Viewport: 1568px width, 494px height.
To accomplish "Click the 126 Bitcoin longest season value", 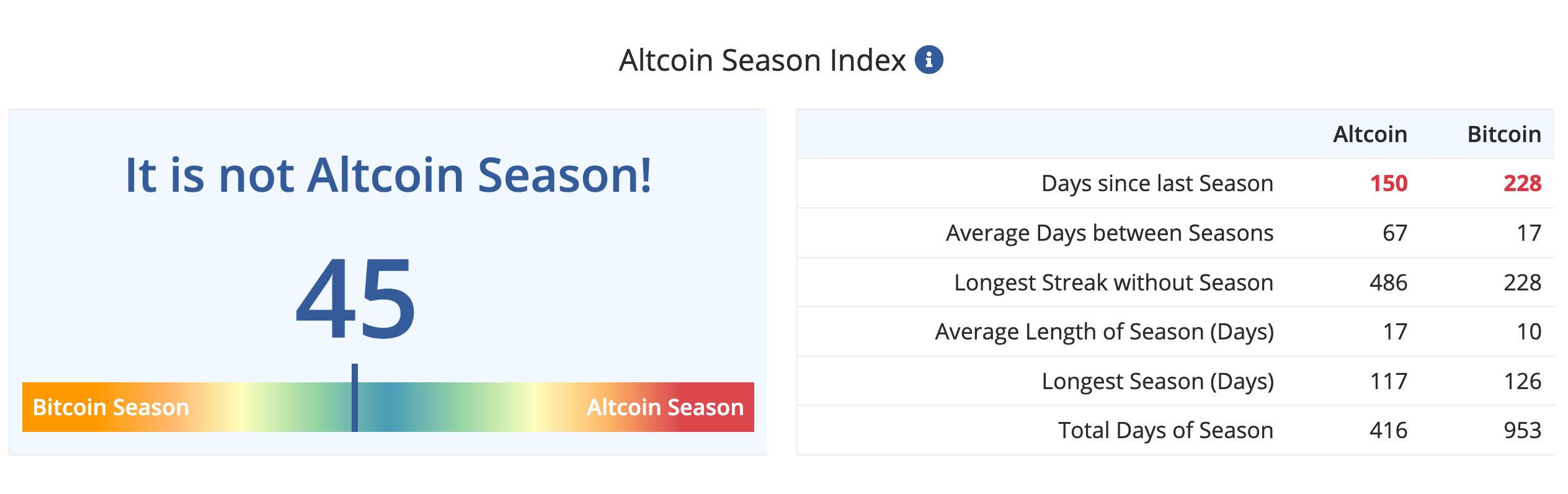I will click(x=1523, y=381).
